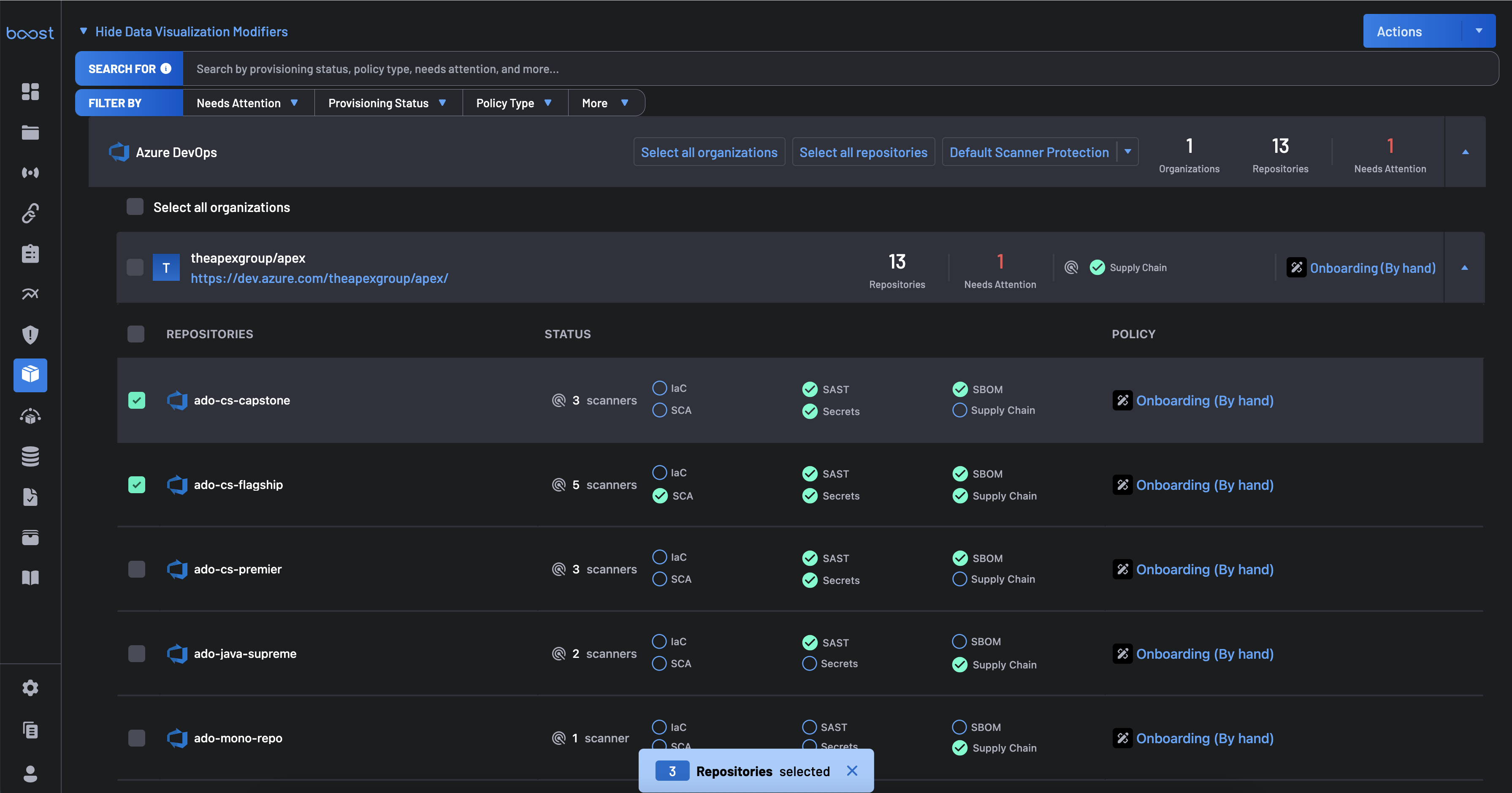Open the broadcast signal icon in sidebar

(x=30, y=173)
